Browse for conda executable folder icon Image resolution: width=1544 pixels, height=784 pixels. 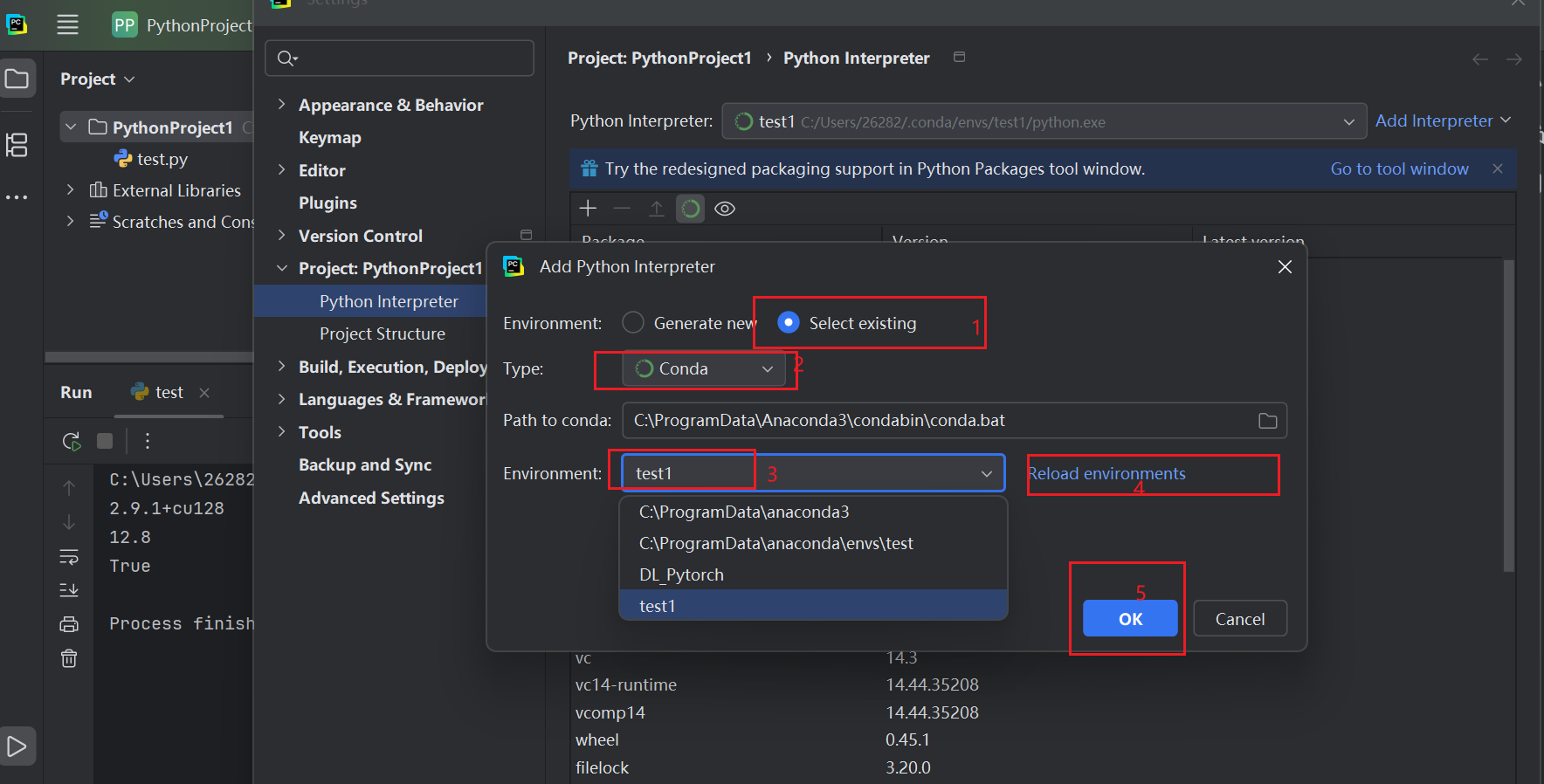(x=1268, y=421)
